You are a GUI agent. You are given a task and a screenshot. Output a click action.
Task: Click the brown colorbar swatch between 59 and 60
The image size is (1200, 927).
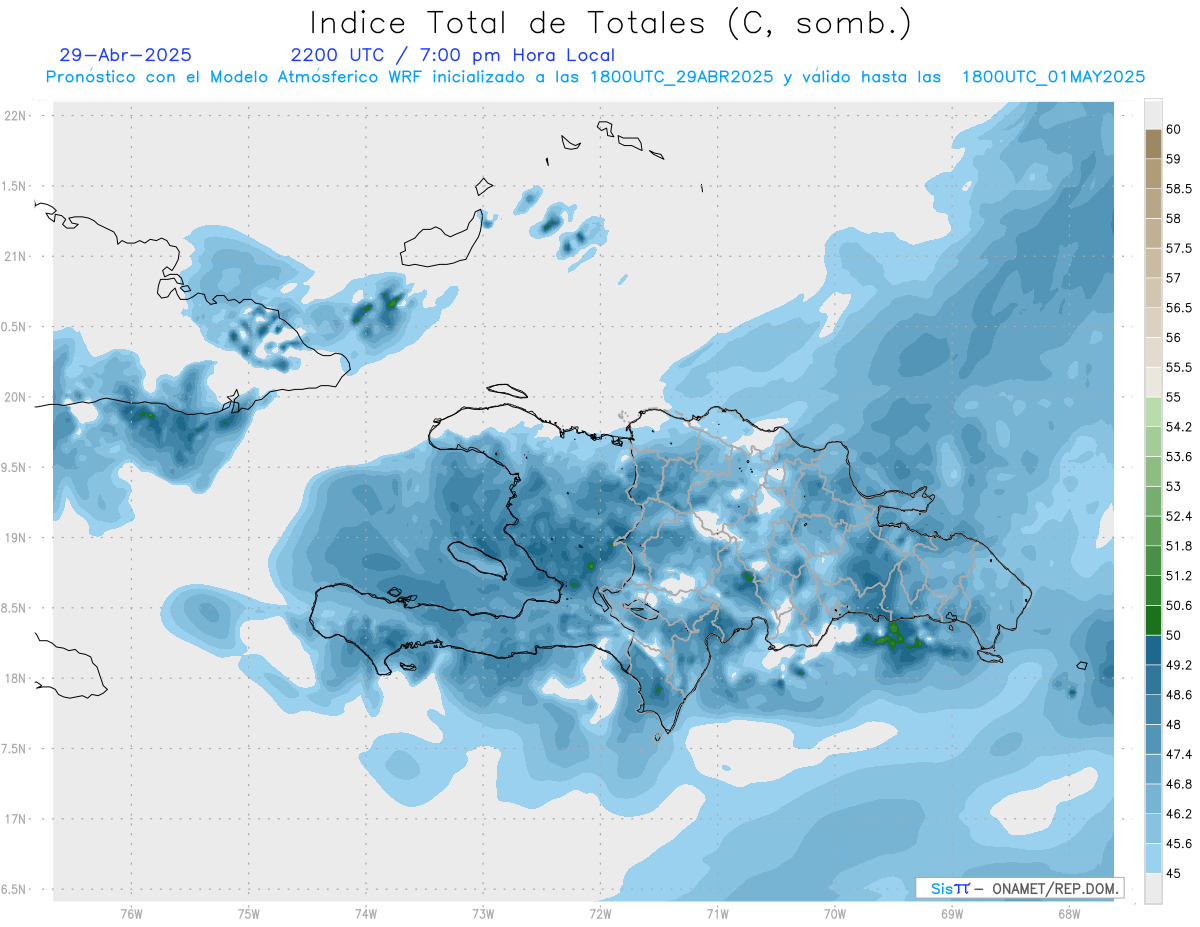[x=1153, y=144]
